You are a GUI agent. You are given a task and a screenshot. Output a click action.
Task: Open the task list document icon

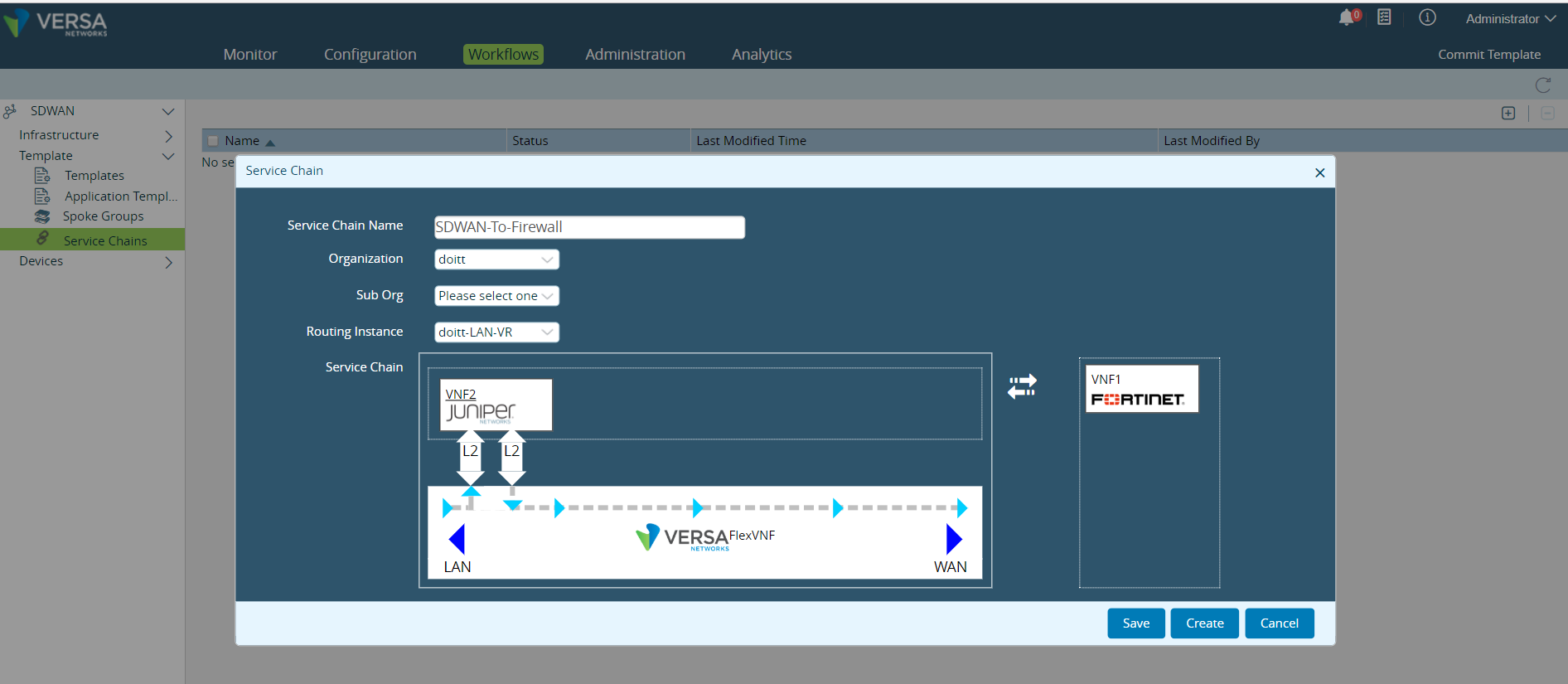click(1384, 17)
